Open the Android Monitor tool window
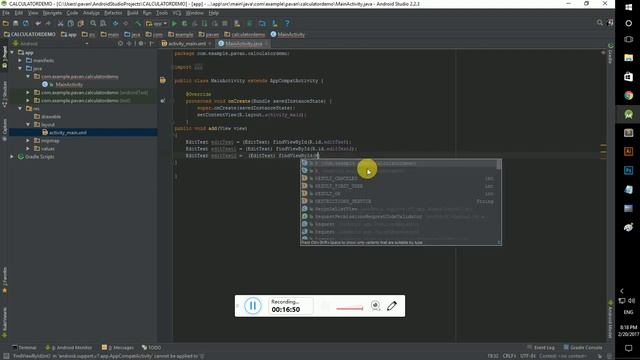 coord(68,347)
